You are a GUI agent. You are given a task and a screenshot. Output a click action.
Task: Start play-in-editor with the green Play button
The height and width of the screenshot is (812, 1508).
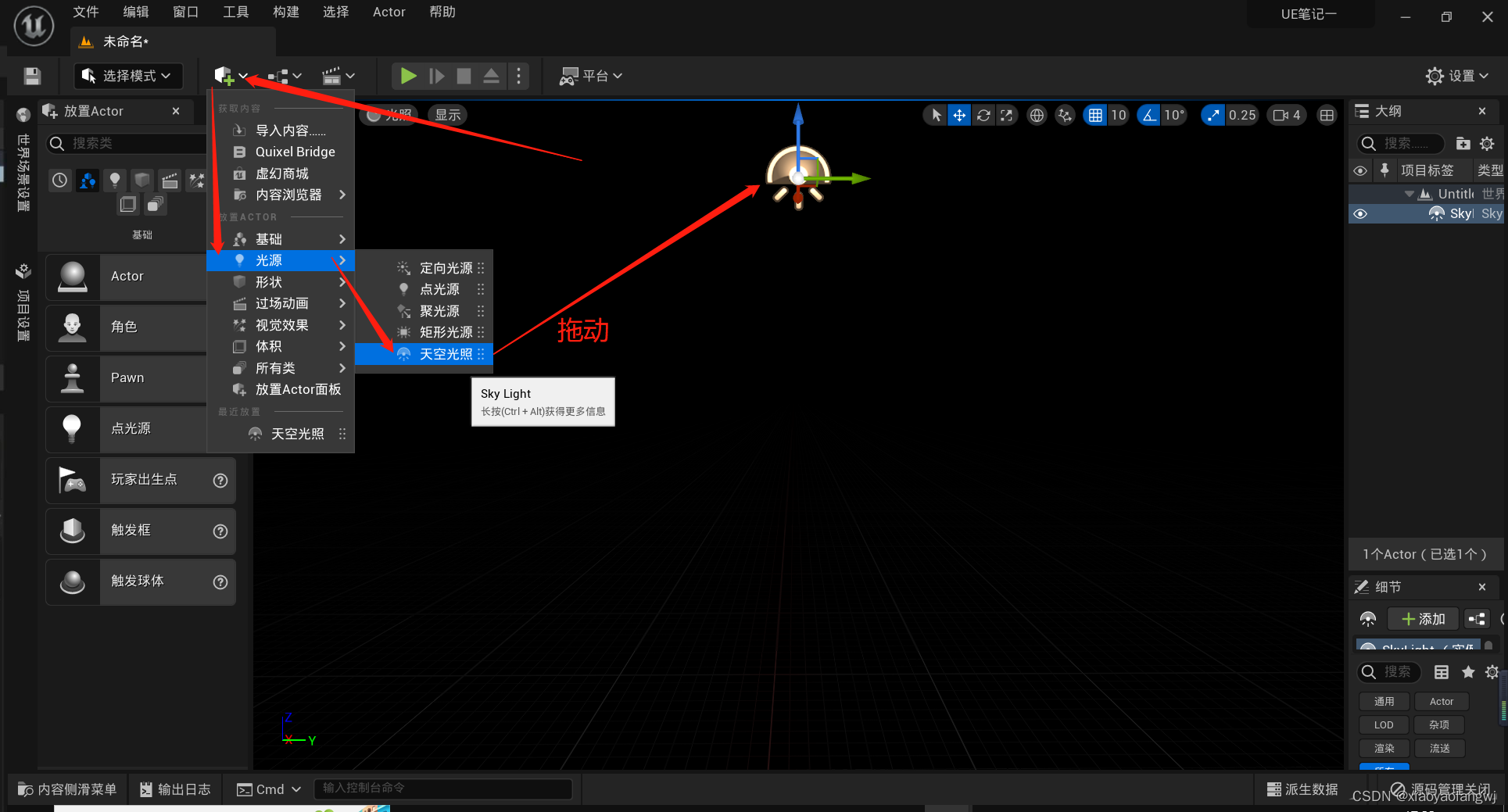tap(408, 76)
